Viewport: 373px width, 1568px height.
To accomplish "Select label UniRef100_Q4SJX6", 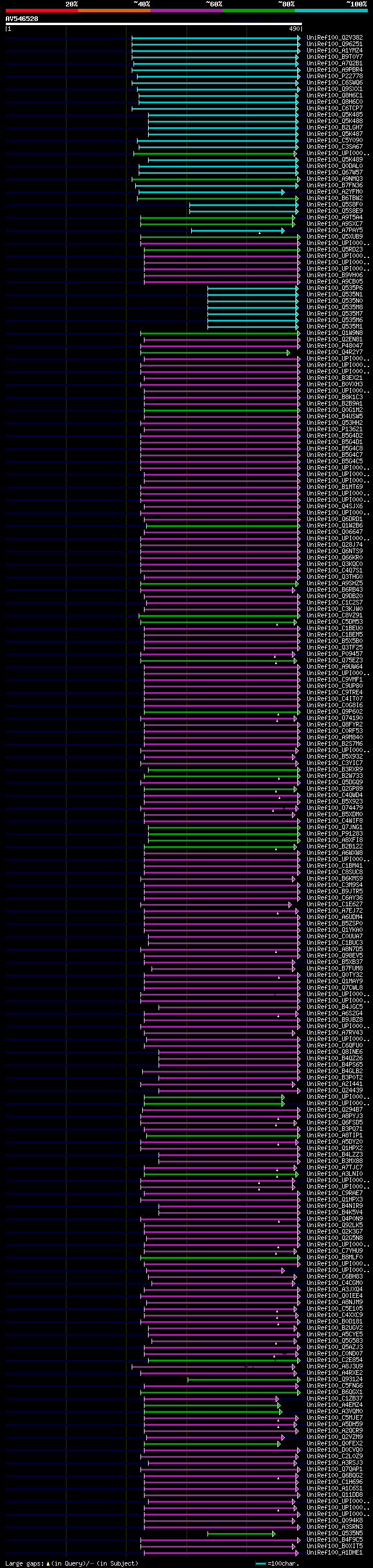I will (335, 507).
